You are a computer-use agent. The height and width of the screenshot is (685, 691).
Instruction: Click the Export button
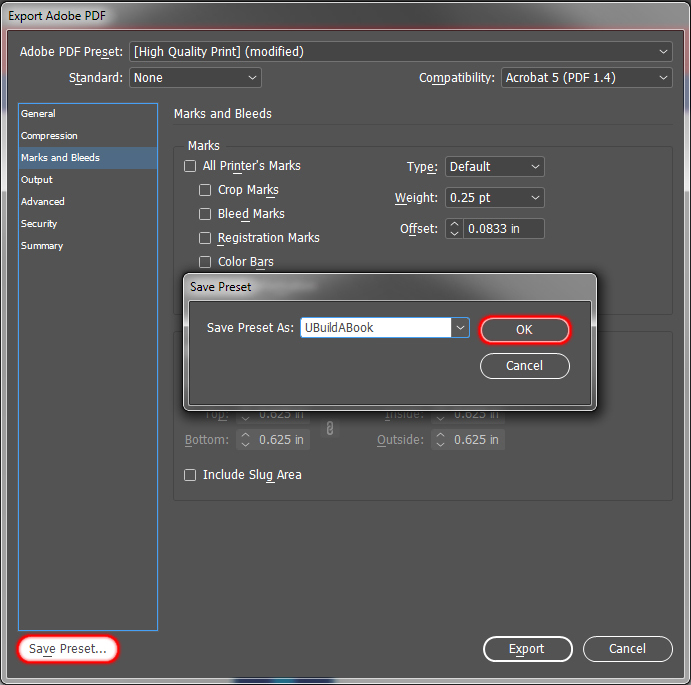(x=528, y=649)
